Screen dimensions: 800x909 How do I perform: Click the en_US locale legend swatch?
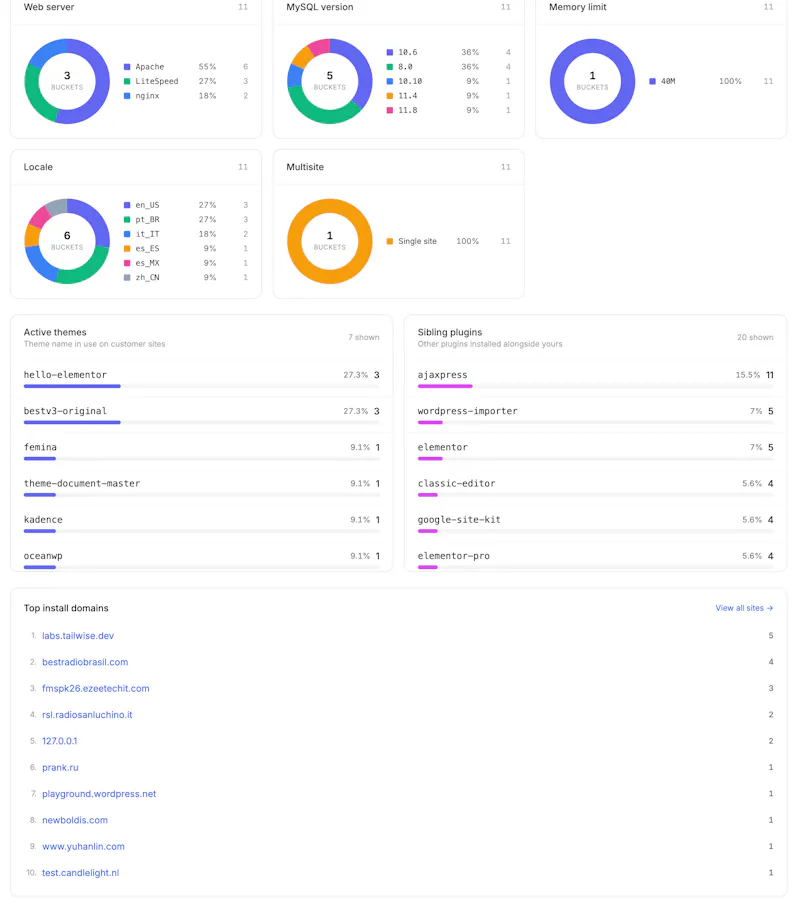[x=127, y=205]
